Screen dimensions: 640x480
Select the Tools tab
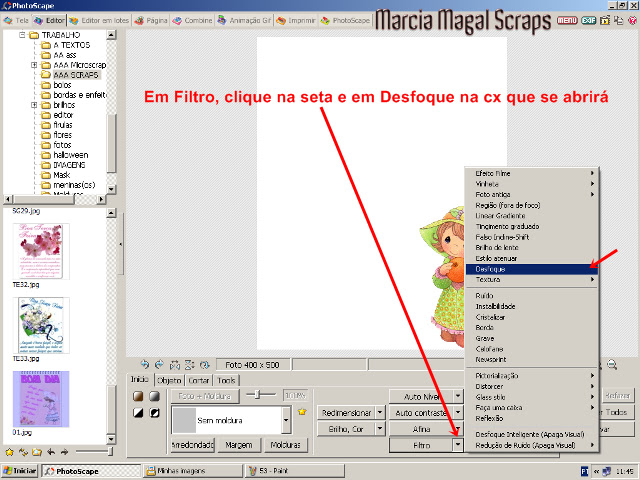(x=226, y=380)
